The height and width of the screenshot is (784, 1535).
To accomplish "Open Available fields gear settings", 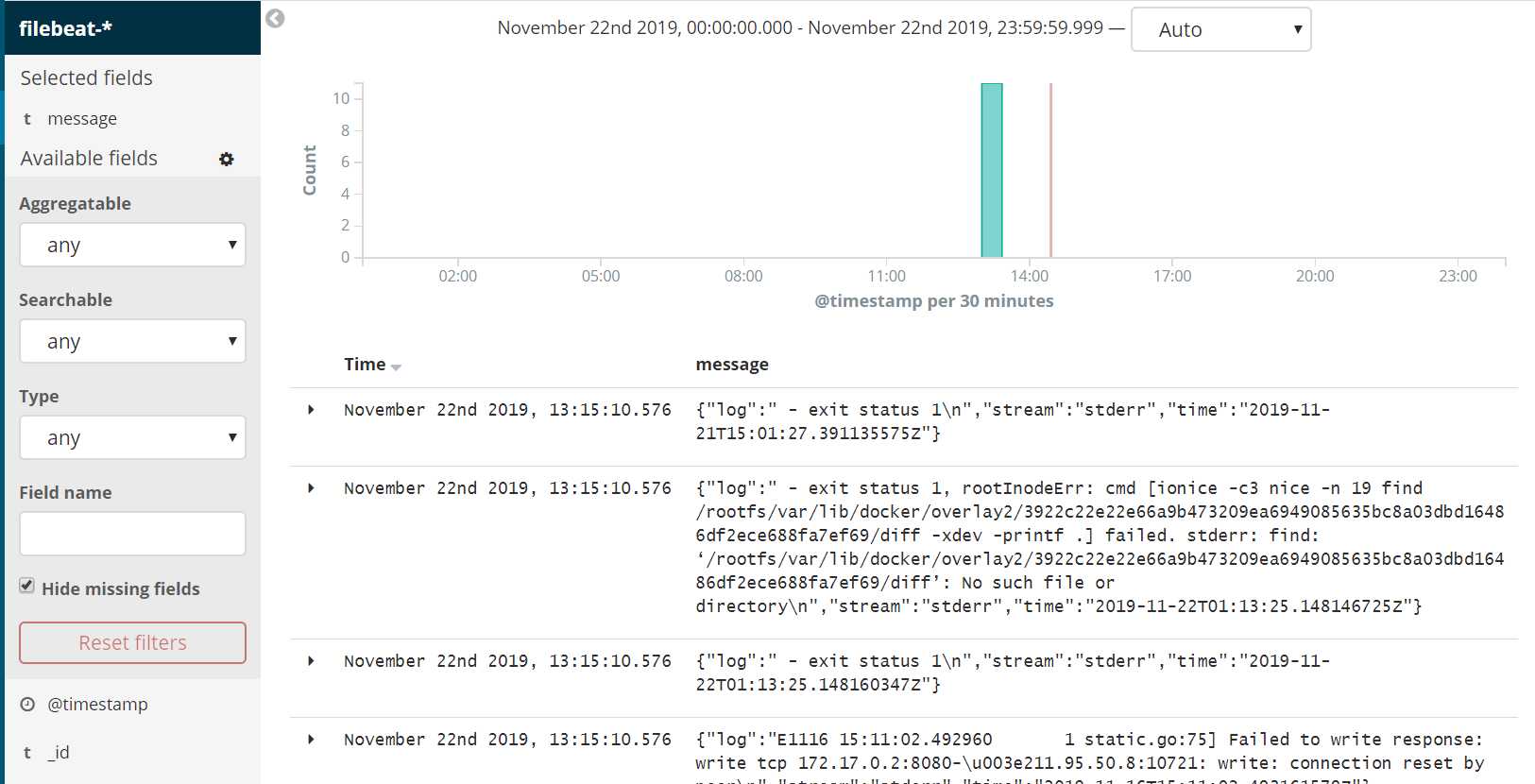I will [x=227, y=159].
